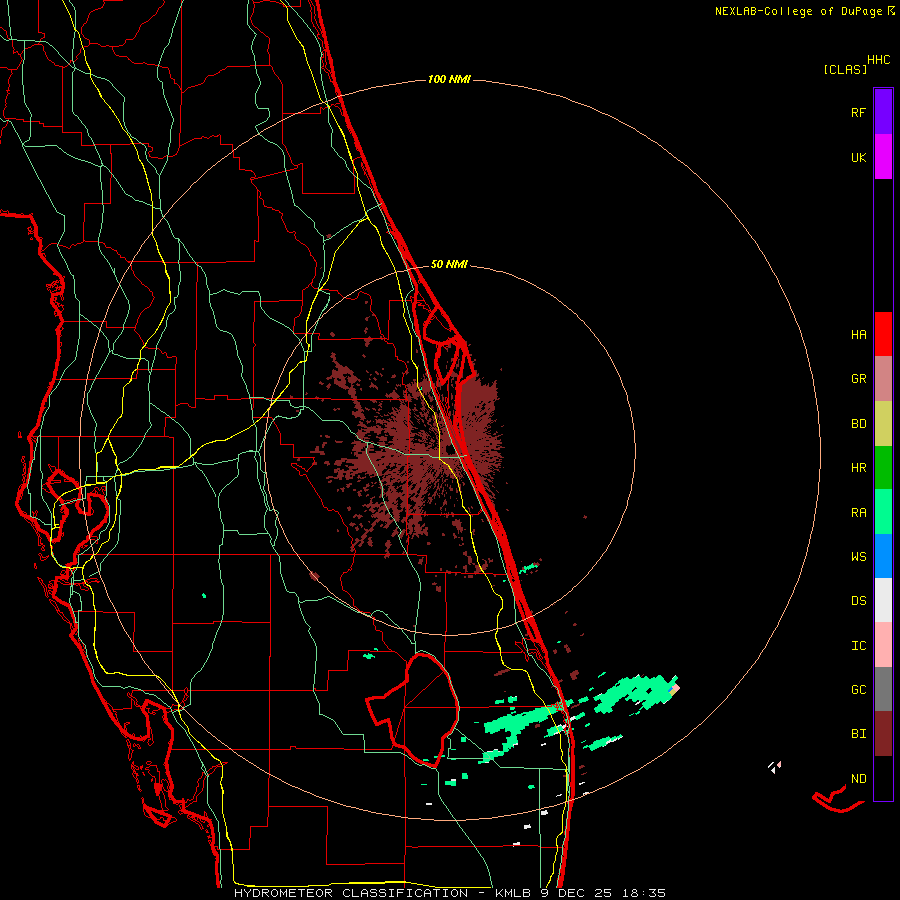This screenshot has height=900, width=900.
Task: Click the IC legend label
Action: [858, 646]
